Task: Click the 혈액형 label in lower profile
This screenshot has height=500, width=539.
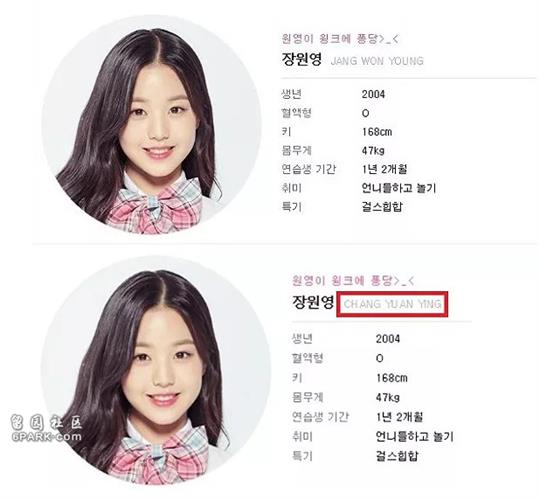Action: [x=307, y=358]
